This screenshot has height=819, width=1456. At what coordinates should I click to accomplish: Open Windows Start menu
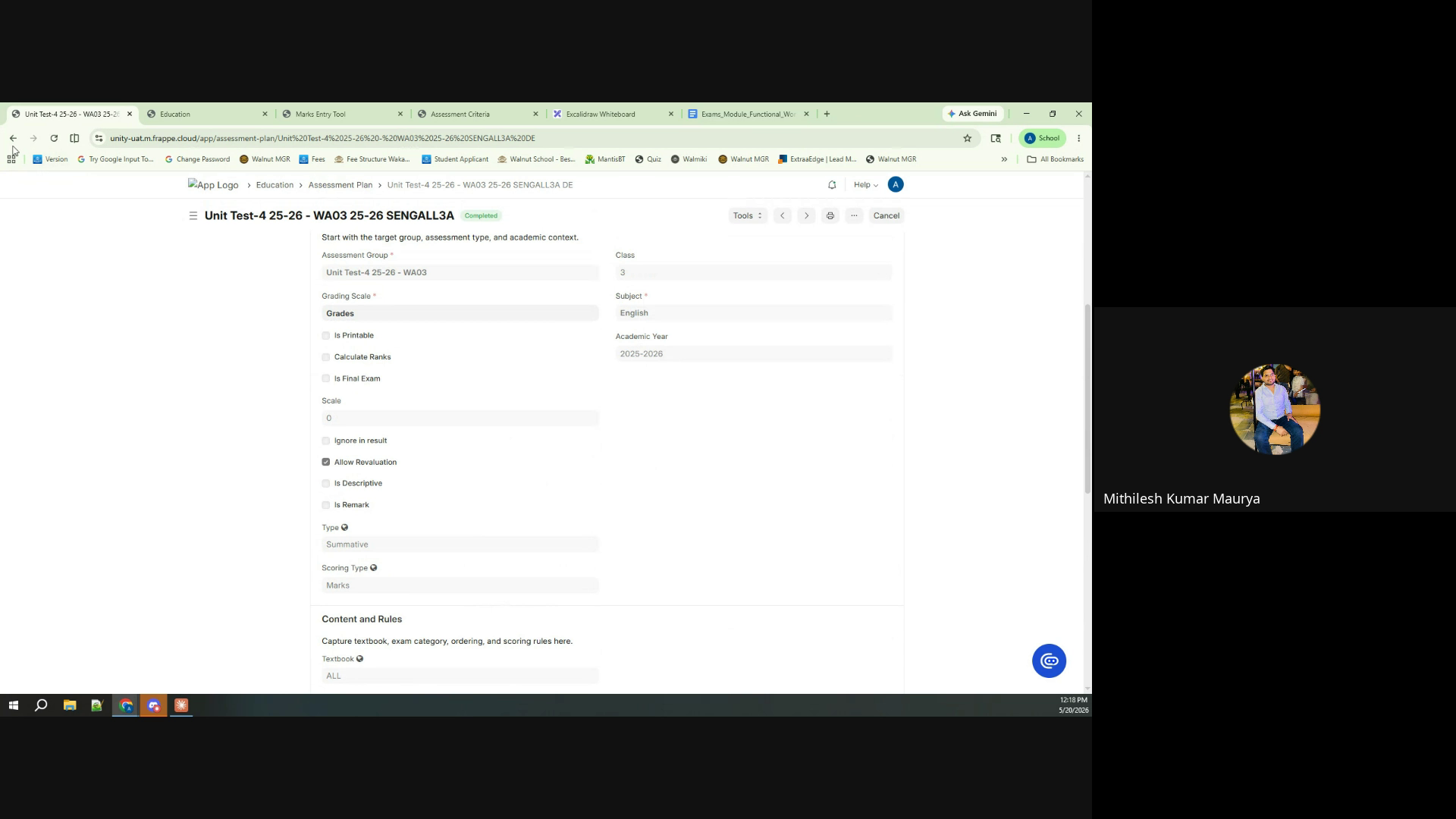(x=13, y=706)
